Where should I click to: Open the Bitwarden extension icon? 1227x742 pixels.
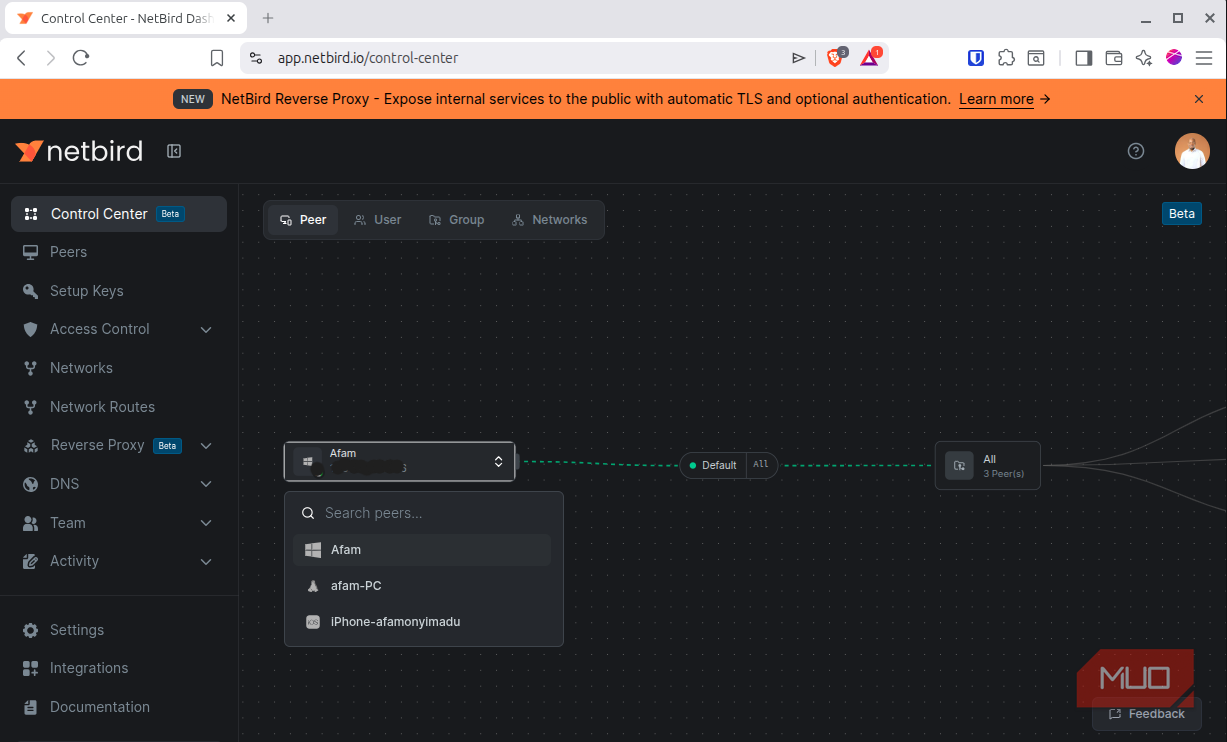tap(976, 58)
